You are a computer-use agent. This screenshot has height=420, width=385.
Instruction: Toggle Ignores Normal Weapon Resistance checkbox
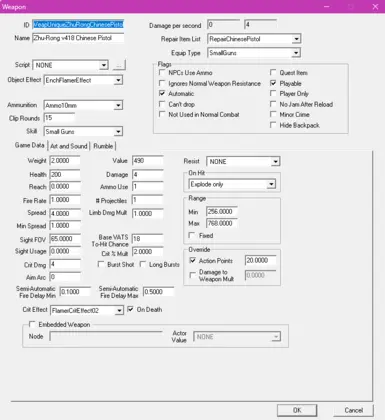(x=162, y=83)
